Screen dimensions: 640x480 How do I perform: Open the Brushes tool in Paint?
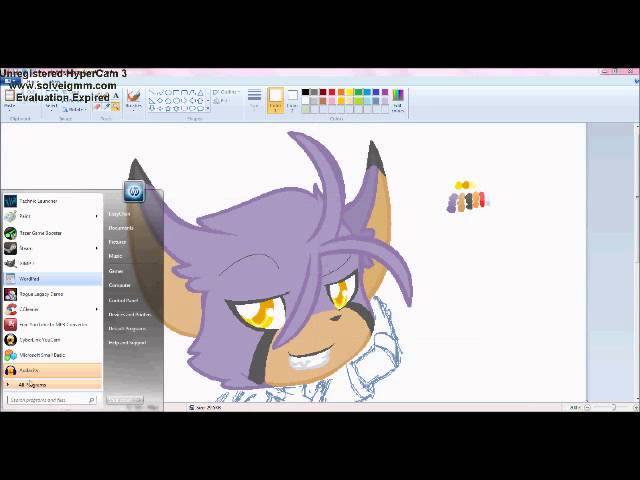click(x=133, y=100)
